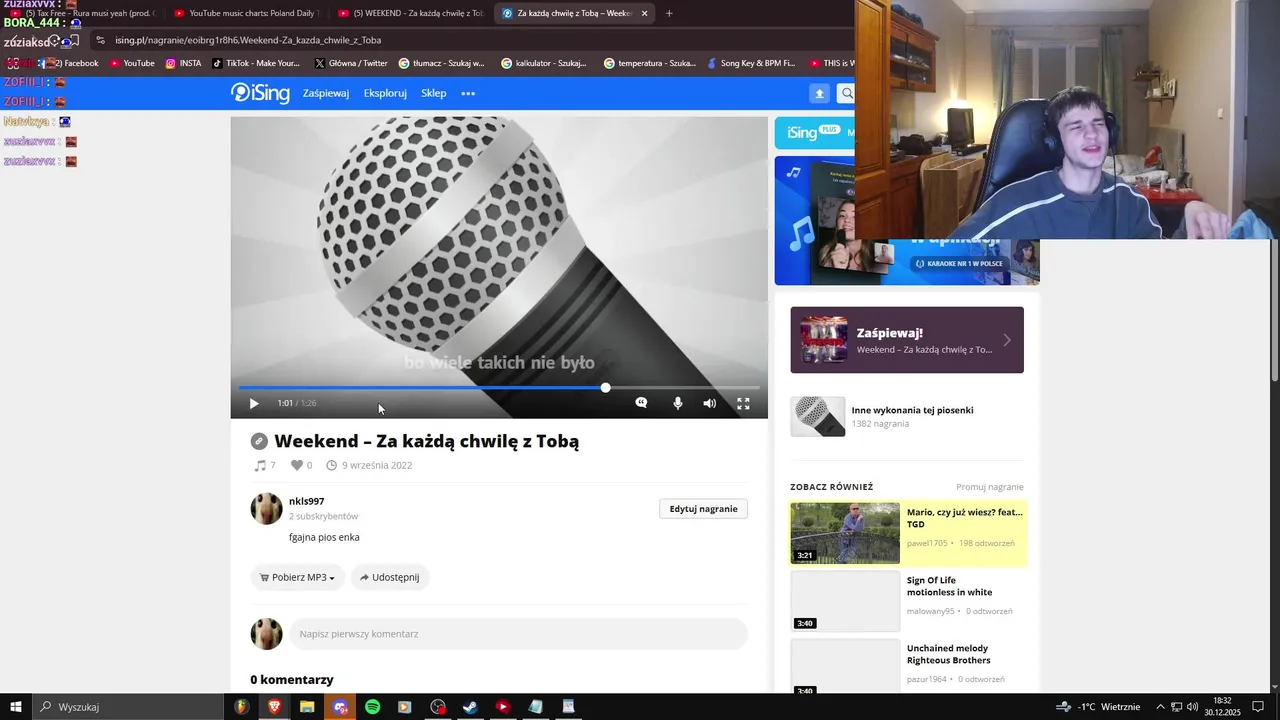Click the heart like icon under the title
Screen dimensions: 1280x720
(x=296, y=465)
